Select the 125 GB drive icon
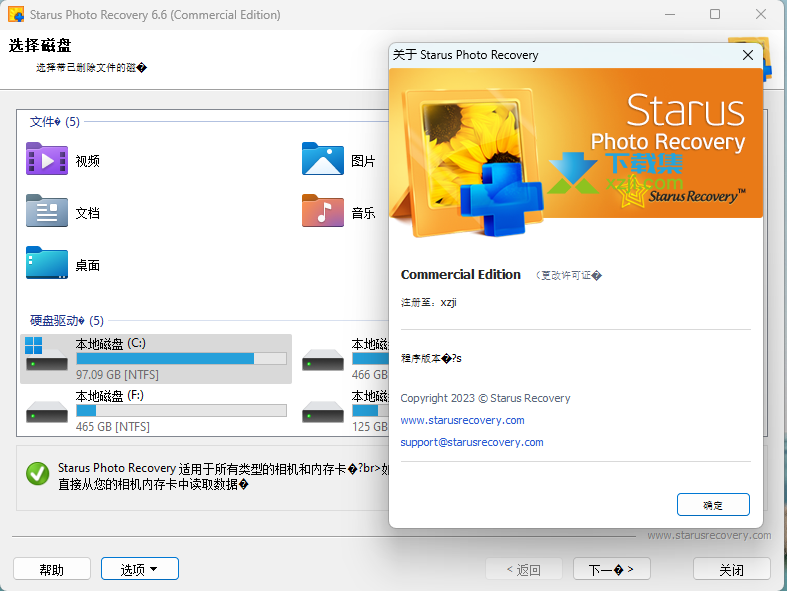 point(323,412)
